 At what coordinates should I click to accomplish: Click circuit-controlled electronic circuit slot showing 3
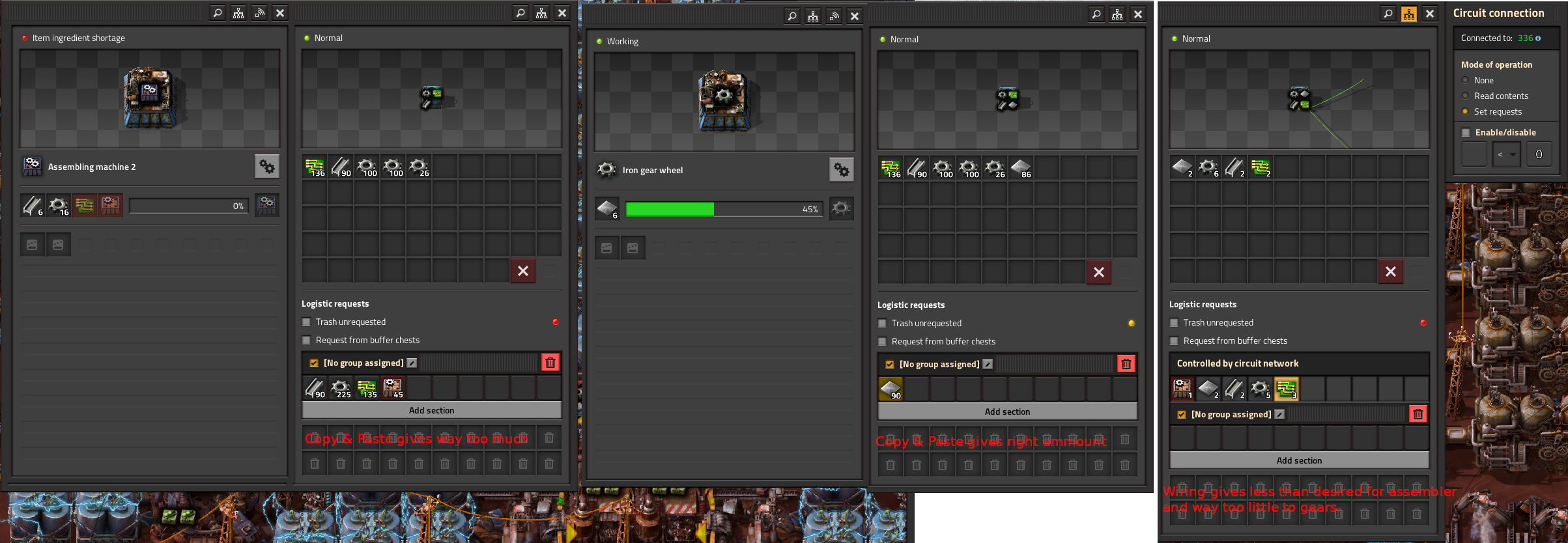1287,389
